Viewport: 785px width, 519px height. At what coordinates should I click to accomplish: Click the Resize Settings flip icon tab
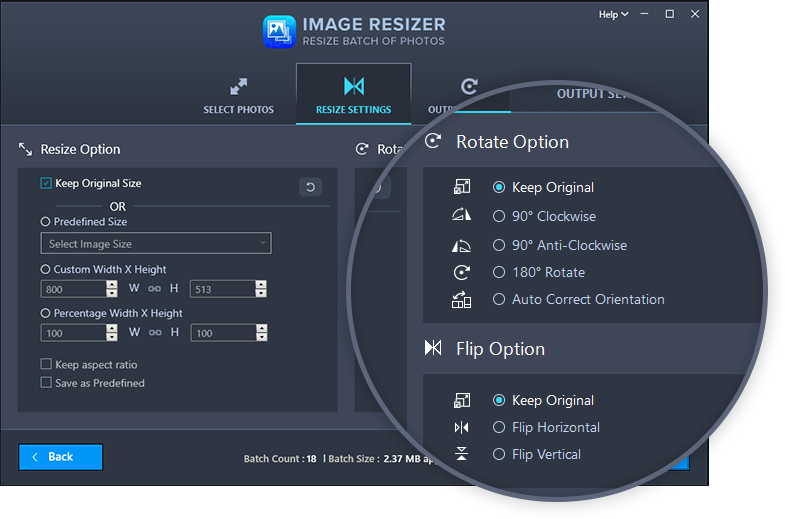(354, 86)
